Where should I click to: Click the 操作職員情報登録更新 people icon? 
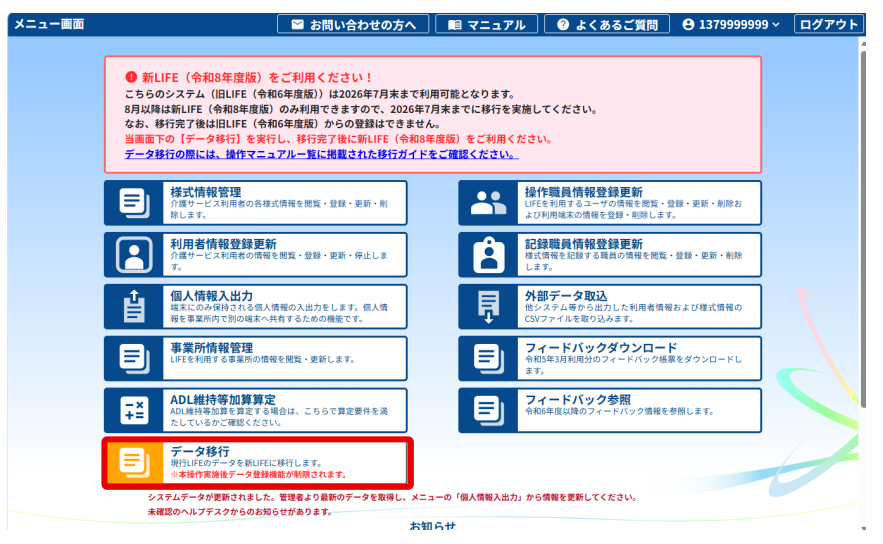pos(489,203)
